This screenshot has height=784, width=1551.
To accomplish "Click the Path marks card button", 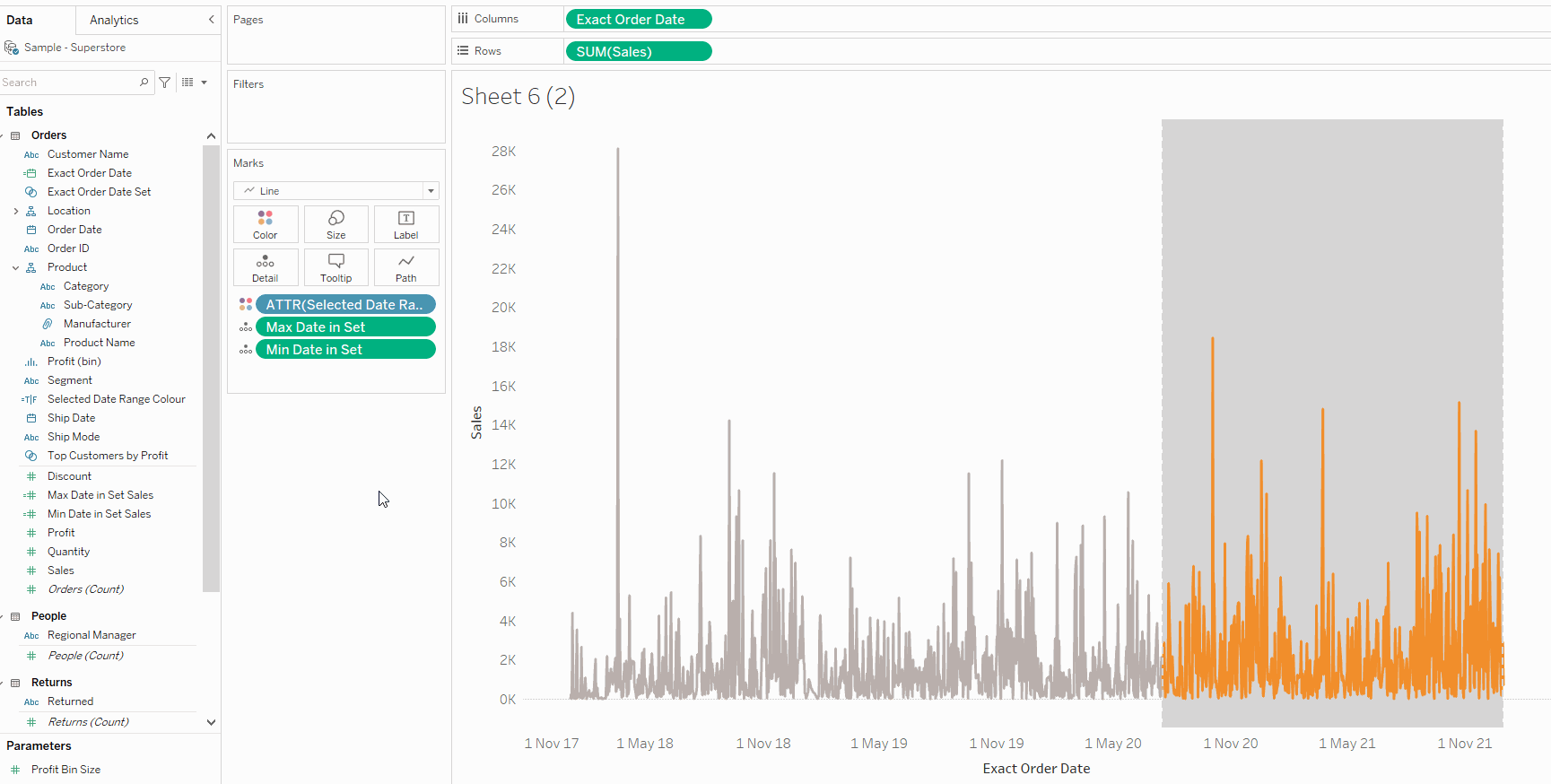I will coord(406,267).
